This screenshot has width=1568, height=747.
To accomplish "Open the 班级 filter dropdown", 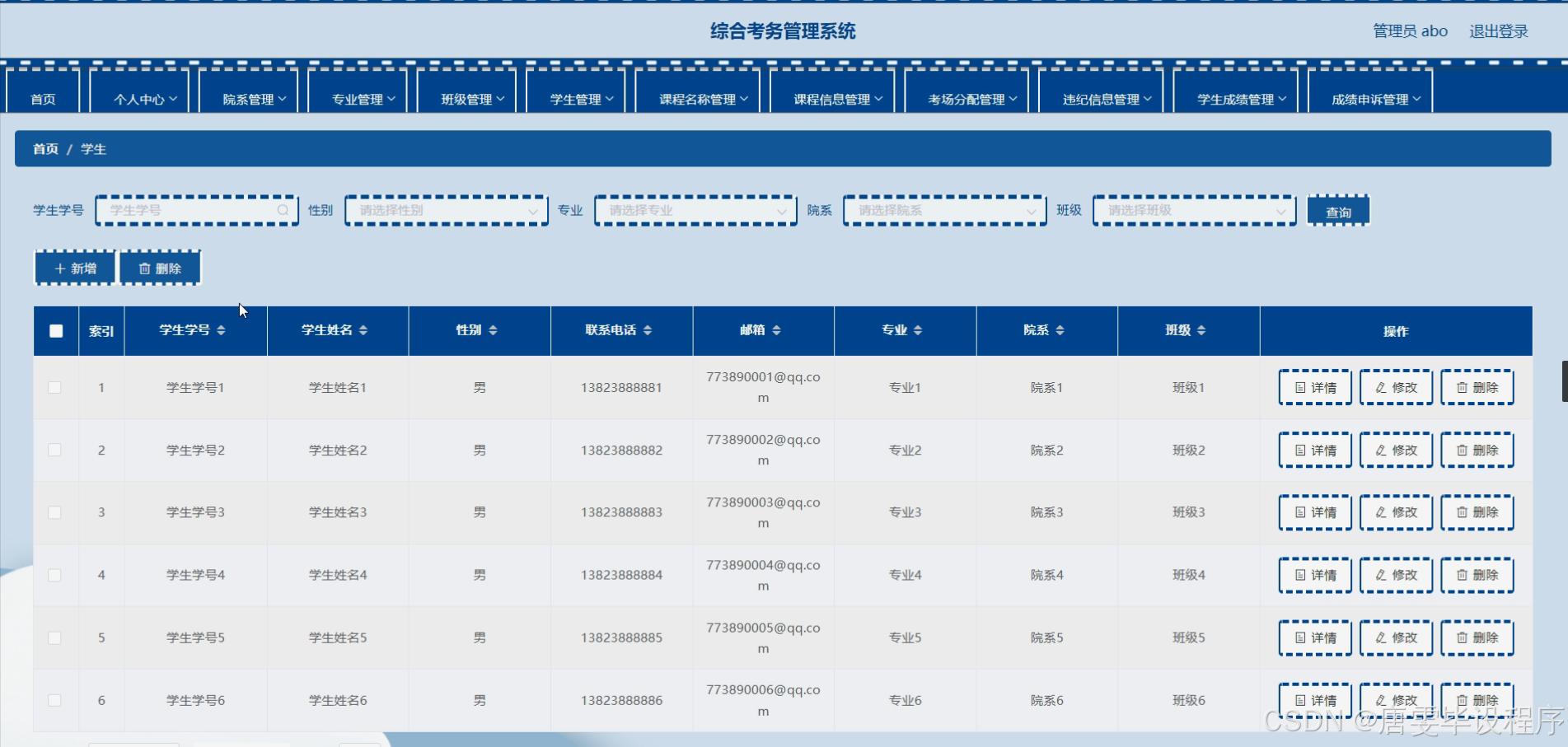I will [x=1194, y=211].
